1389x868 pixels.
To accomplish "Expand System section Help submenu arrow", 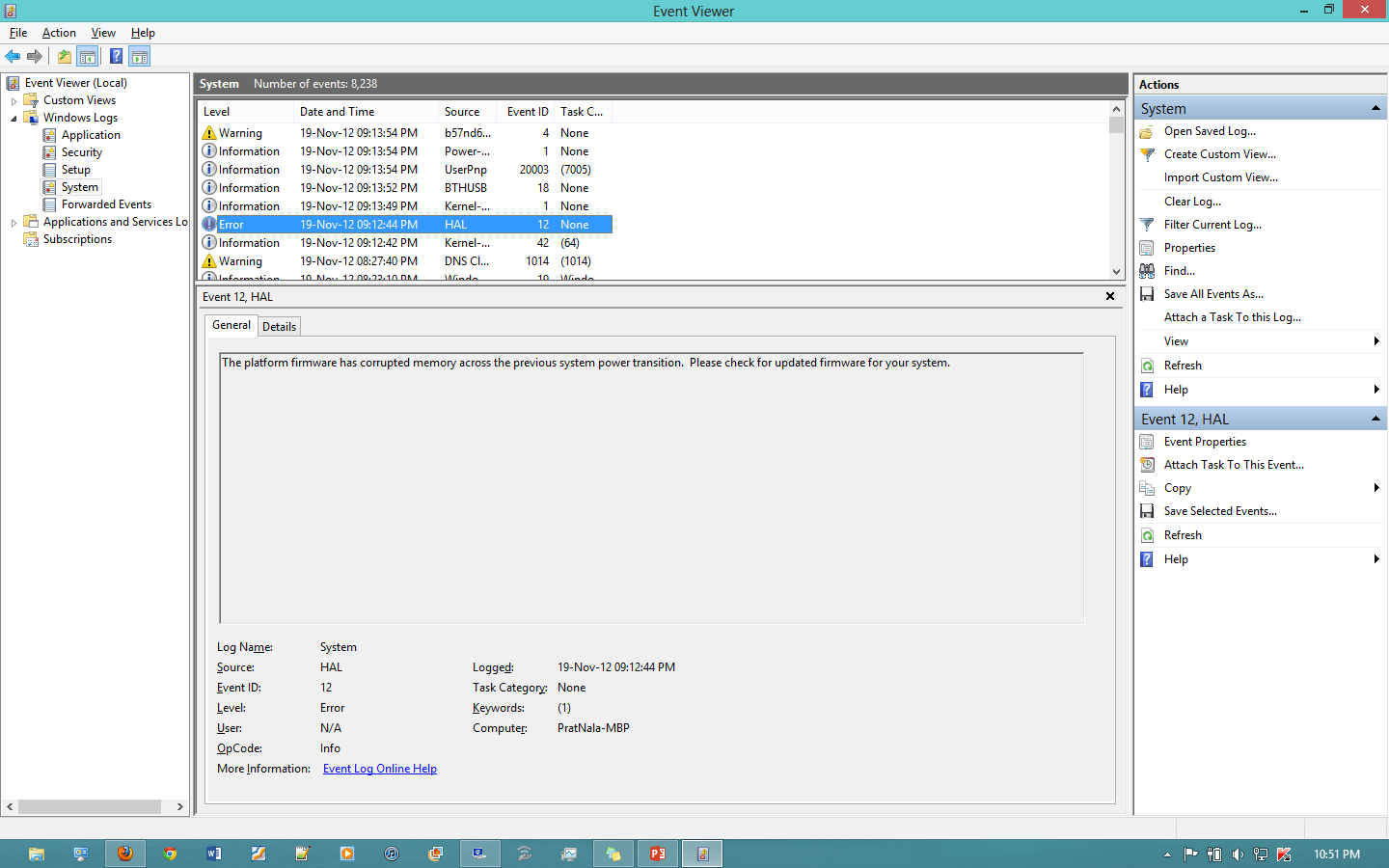I will [1376, 390].
